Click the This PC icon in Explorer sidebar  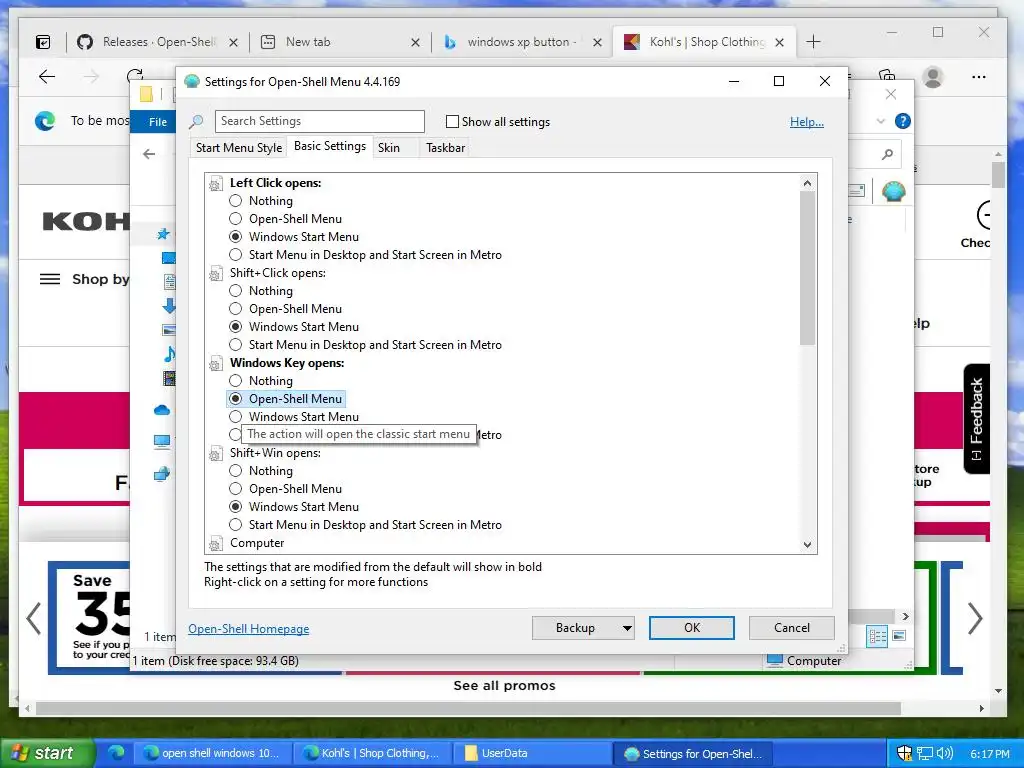click(x=162, y=442)
